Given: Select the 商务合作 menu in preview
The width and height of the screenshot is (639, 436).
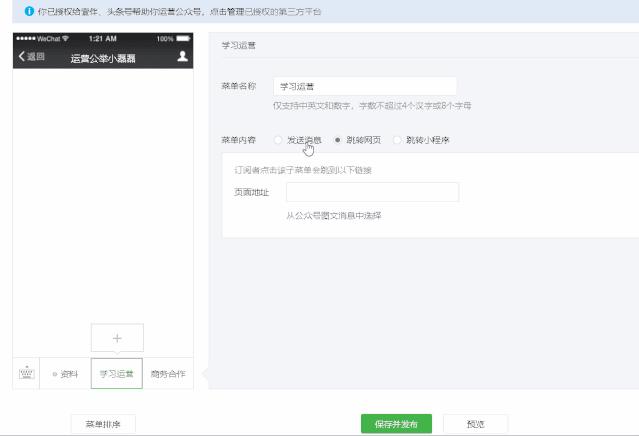Looking at the screenshot, I should click(x=168, y=374).
